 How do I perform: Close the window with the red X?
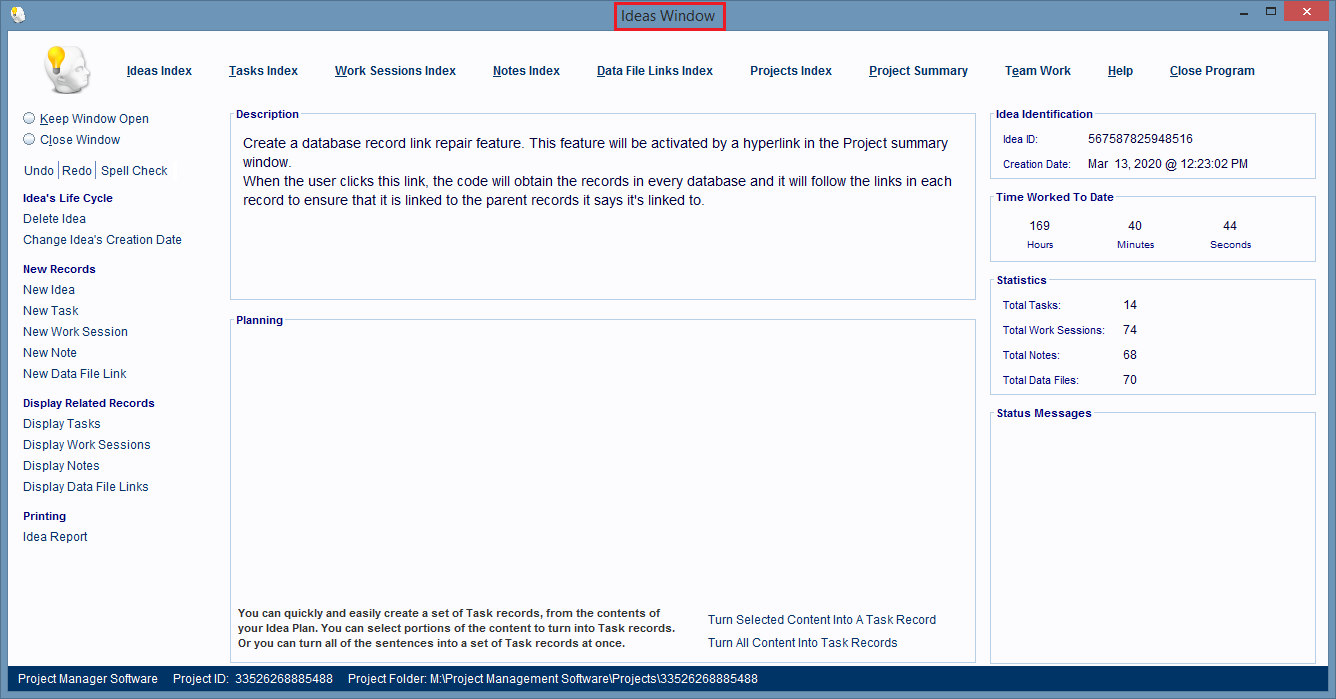pyautogui.click(x=1308, y=11)
